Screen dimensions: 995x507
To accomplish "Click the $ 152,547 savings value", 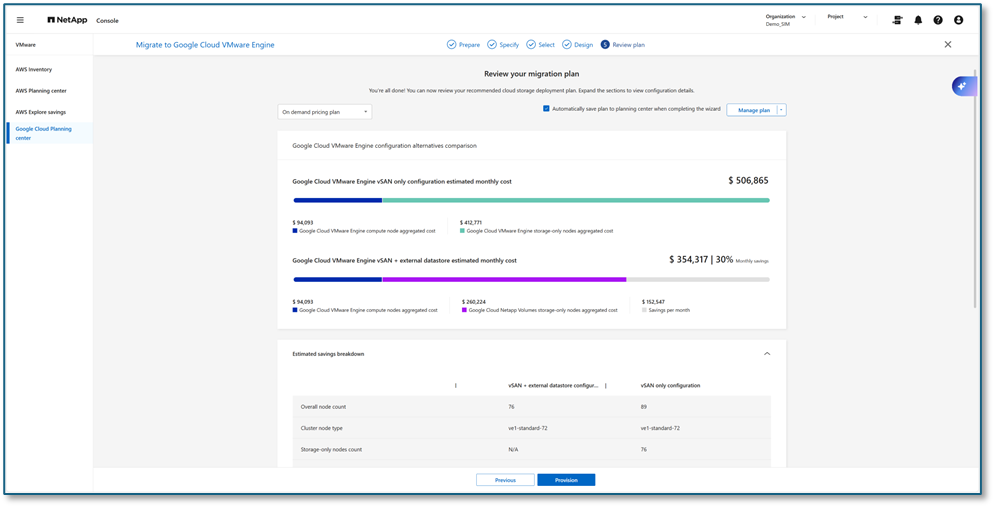I will click(654, 302).
